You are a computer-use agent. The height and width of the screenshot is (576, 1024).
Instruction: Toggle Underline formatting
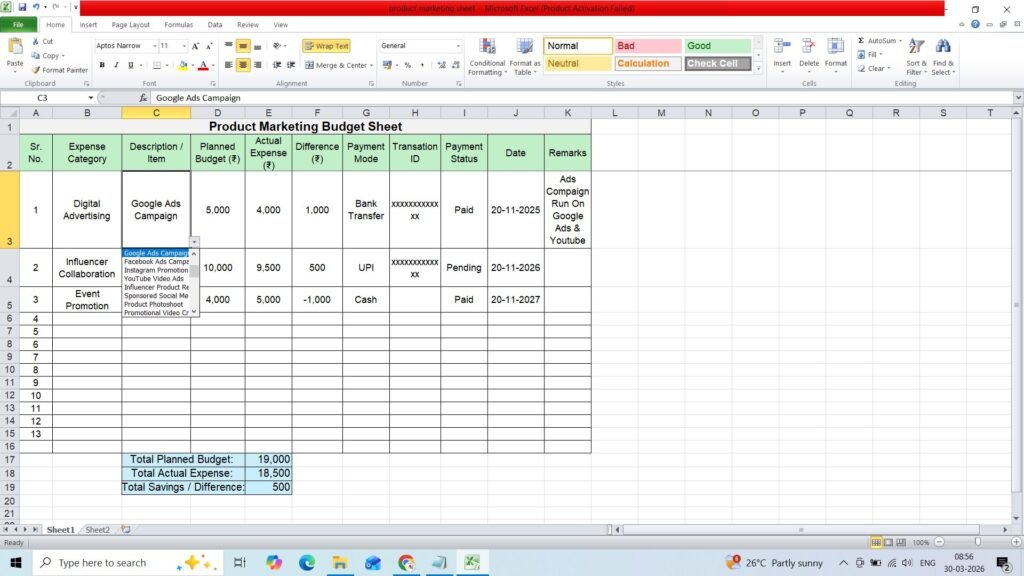point(131,65)
